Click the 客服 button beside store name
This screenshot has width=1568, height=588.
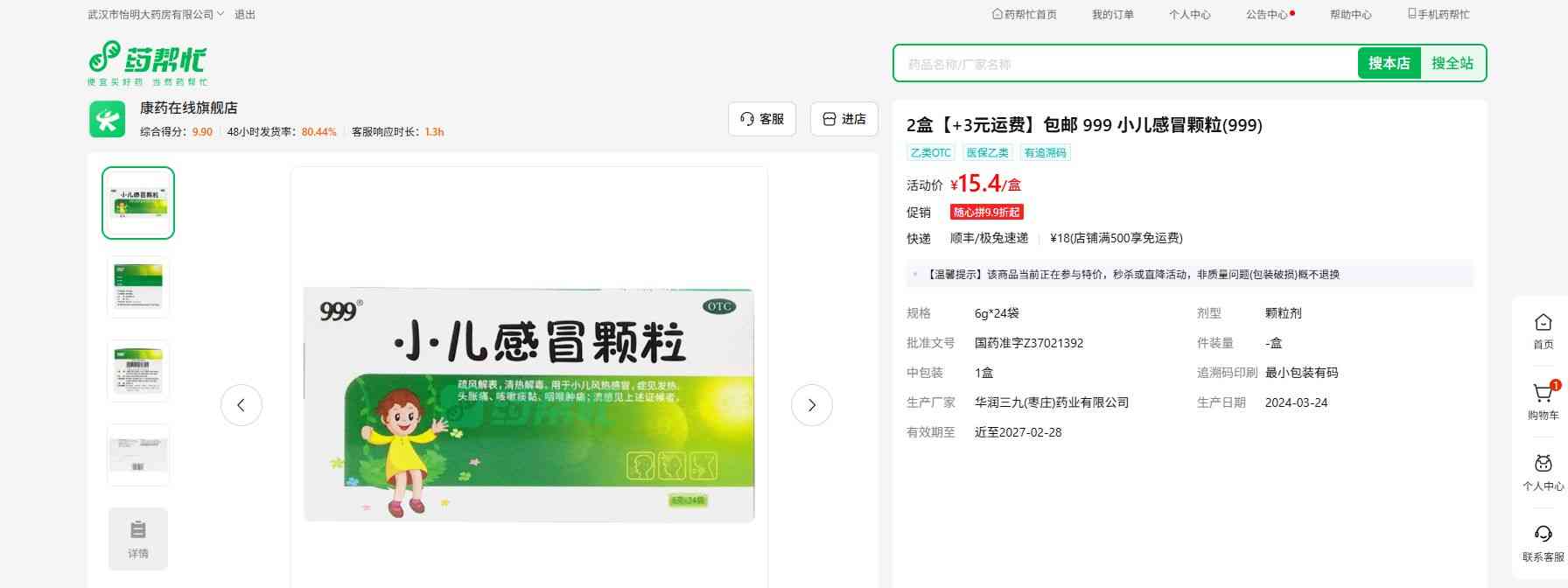point(761,119)
